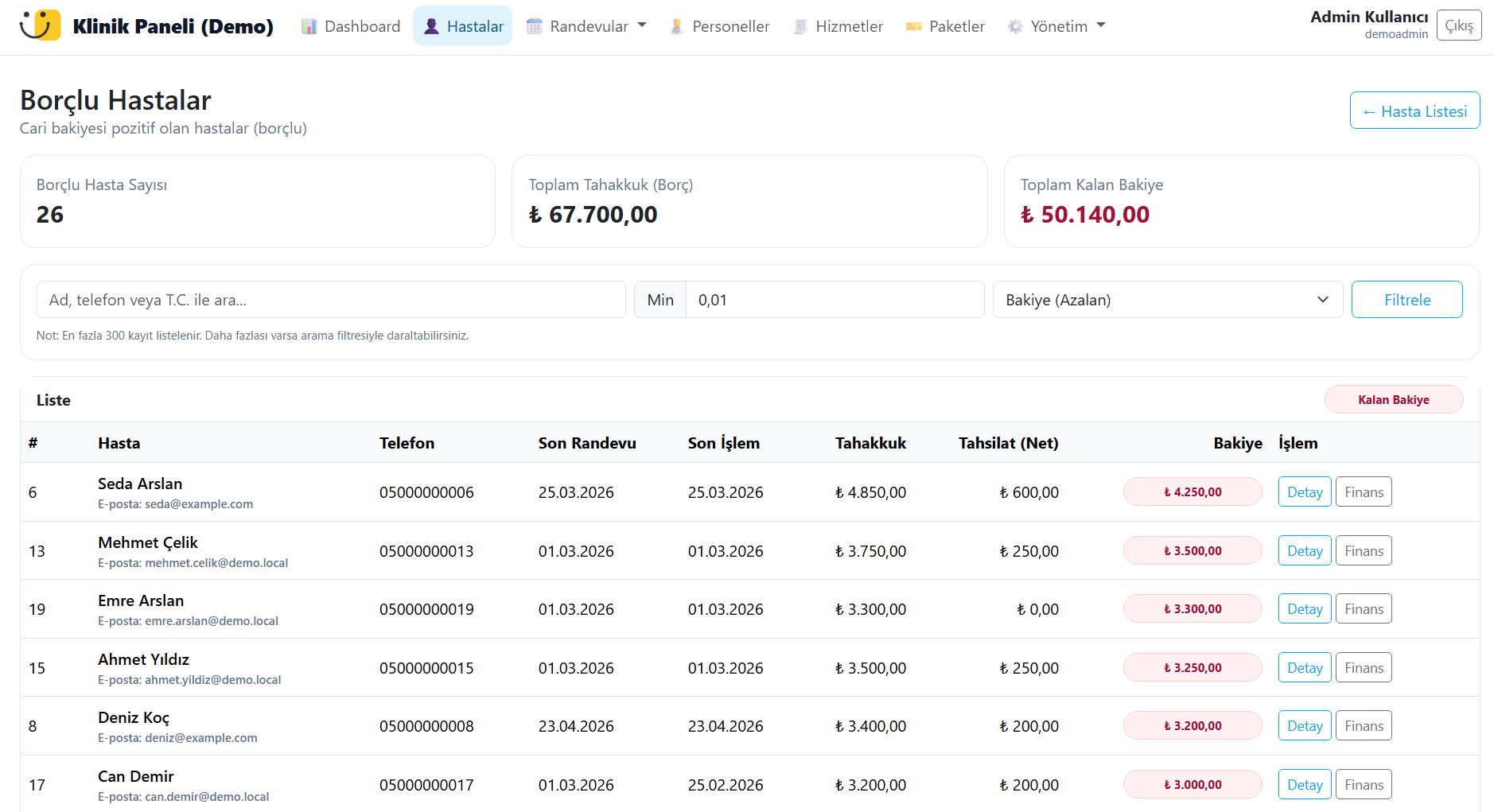Open Finans for Emre Arslan
Image resolution: width=1494 pixels, height=812 pixels.
1364,609
